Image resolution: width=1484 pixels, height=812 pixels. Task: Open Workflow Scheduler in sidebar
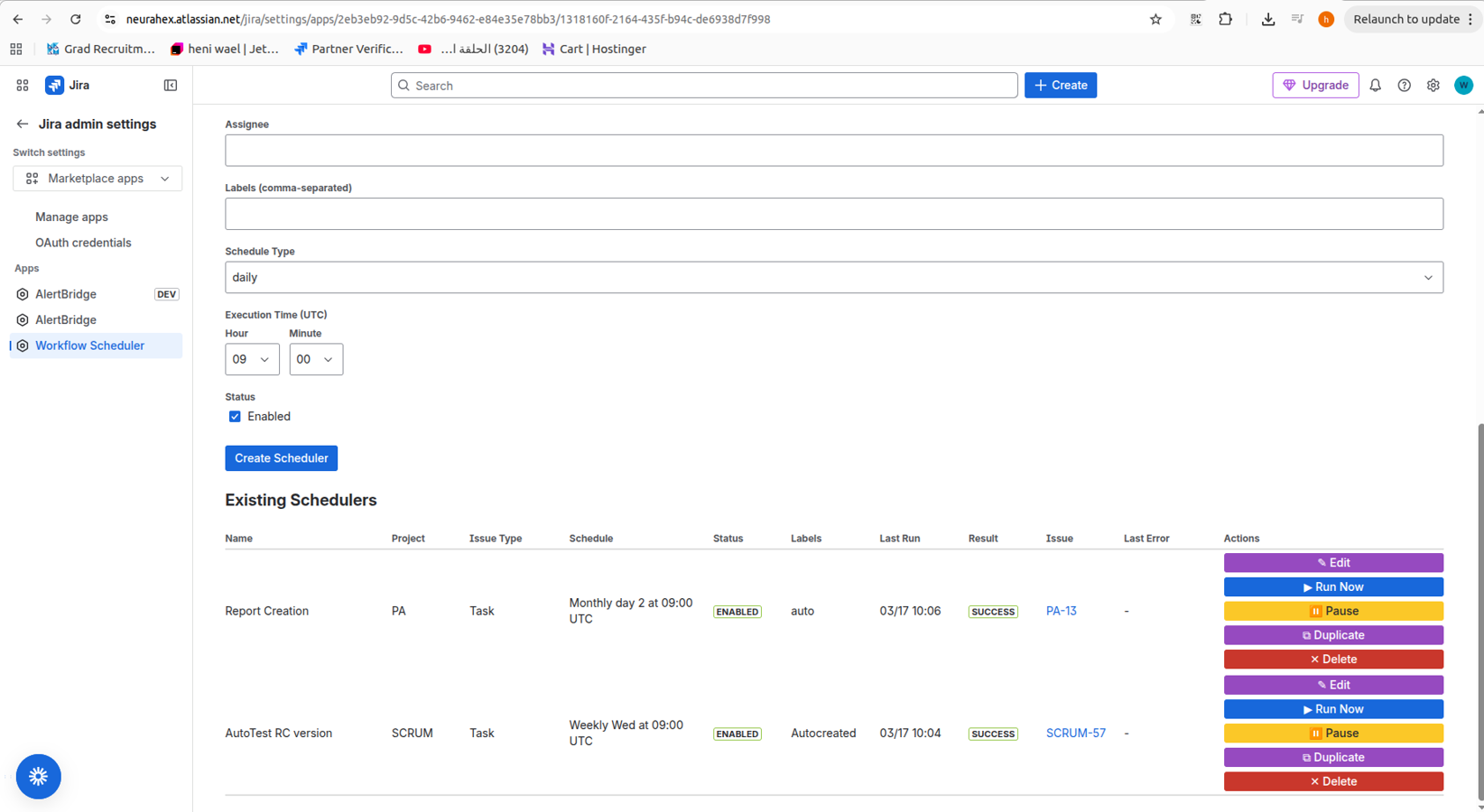tap(89, 346)
